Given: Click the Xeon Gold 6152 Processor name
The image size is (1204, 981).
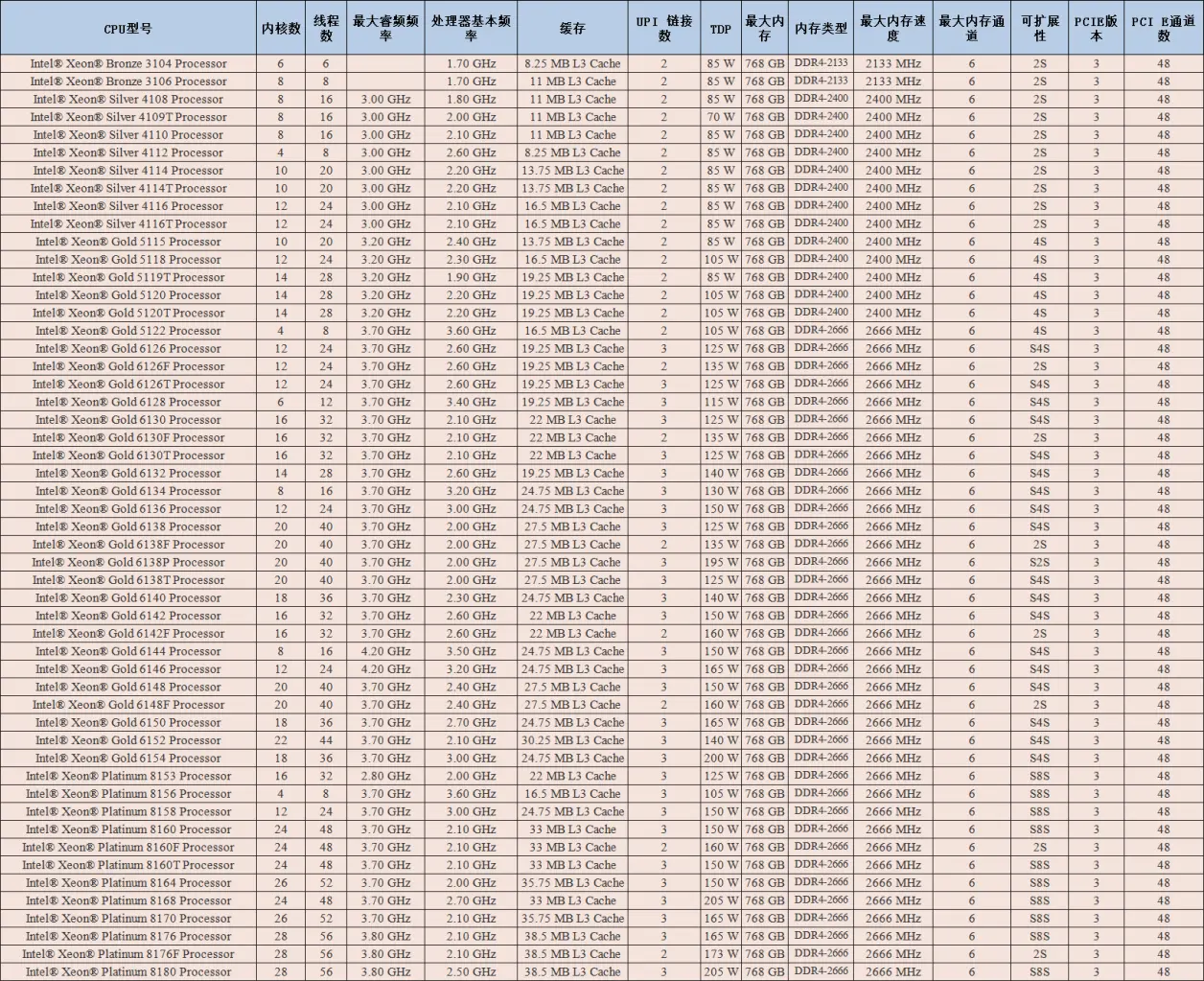Looking at the screenshot, I should tap(128, 740).
